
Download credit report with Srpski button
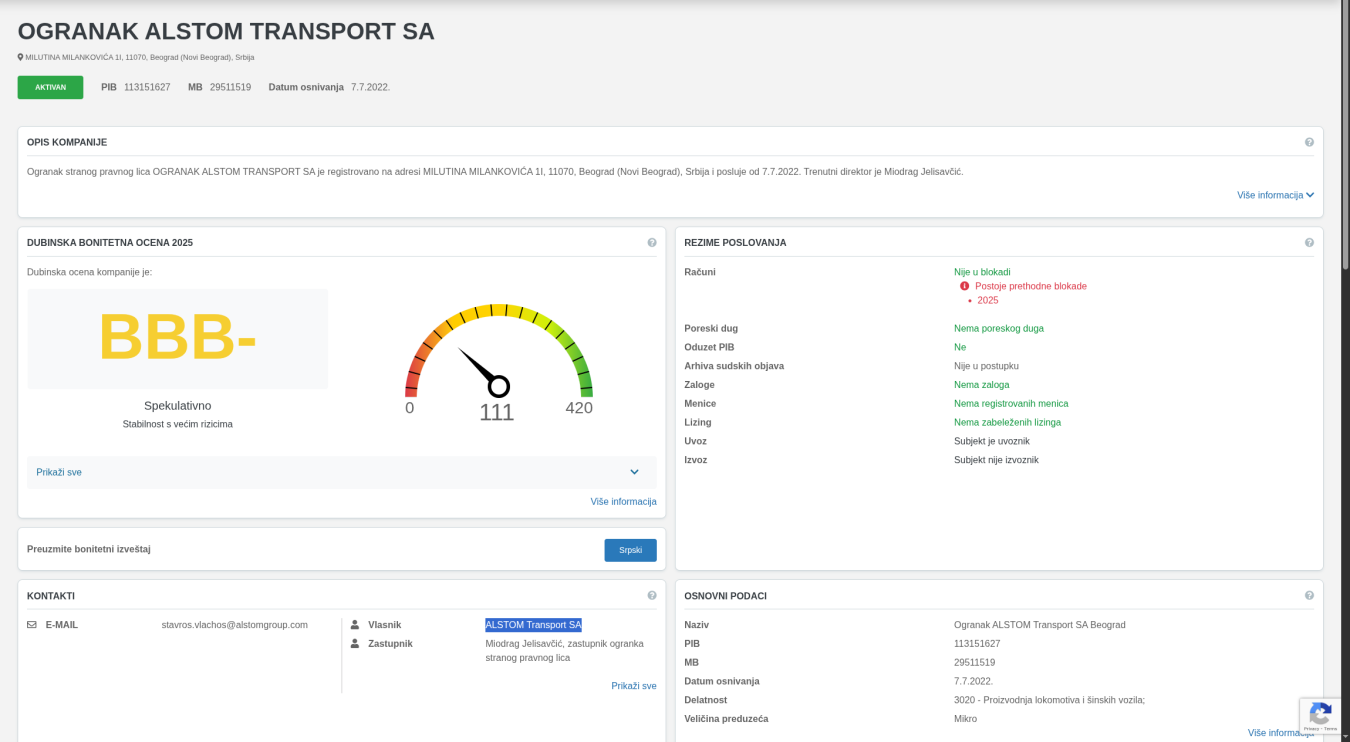[630, 550]
